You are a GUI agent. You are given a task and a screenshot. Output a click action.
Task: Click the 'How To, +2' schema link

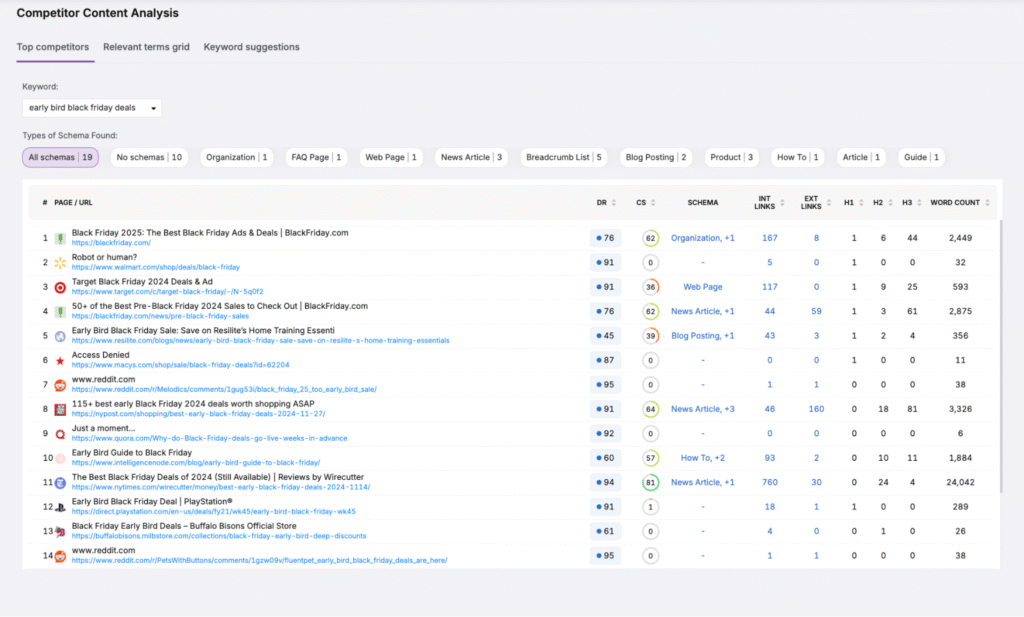tap(703, 458)
